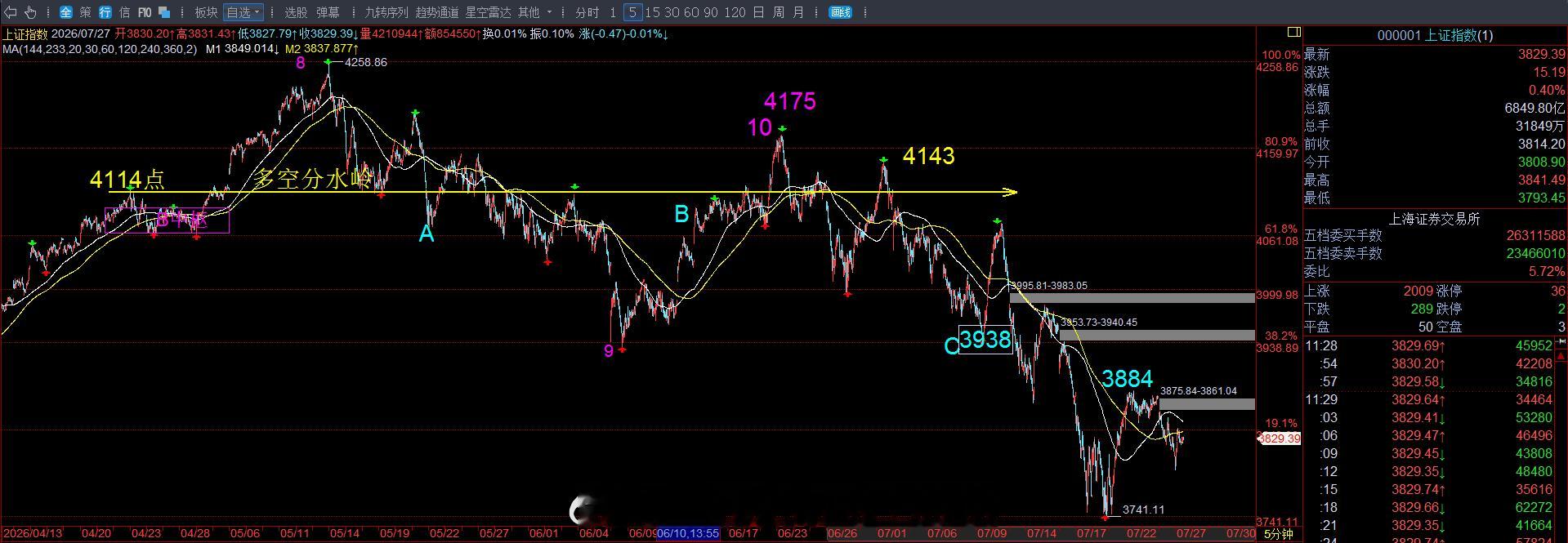Screen dimensions: 1568x543
Task: Switch to the 5 minute period
Action: (633, 12)
